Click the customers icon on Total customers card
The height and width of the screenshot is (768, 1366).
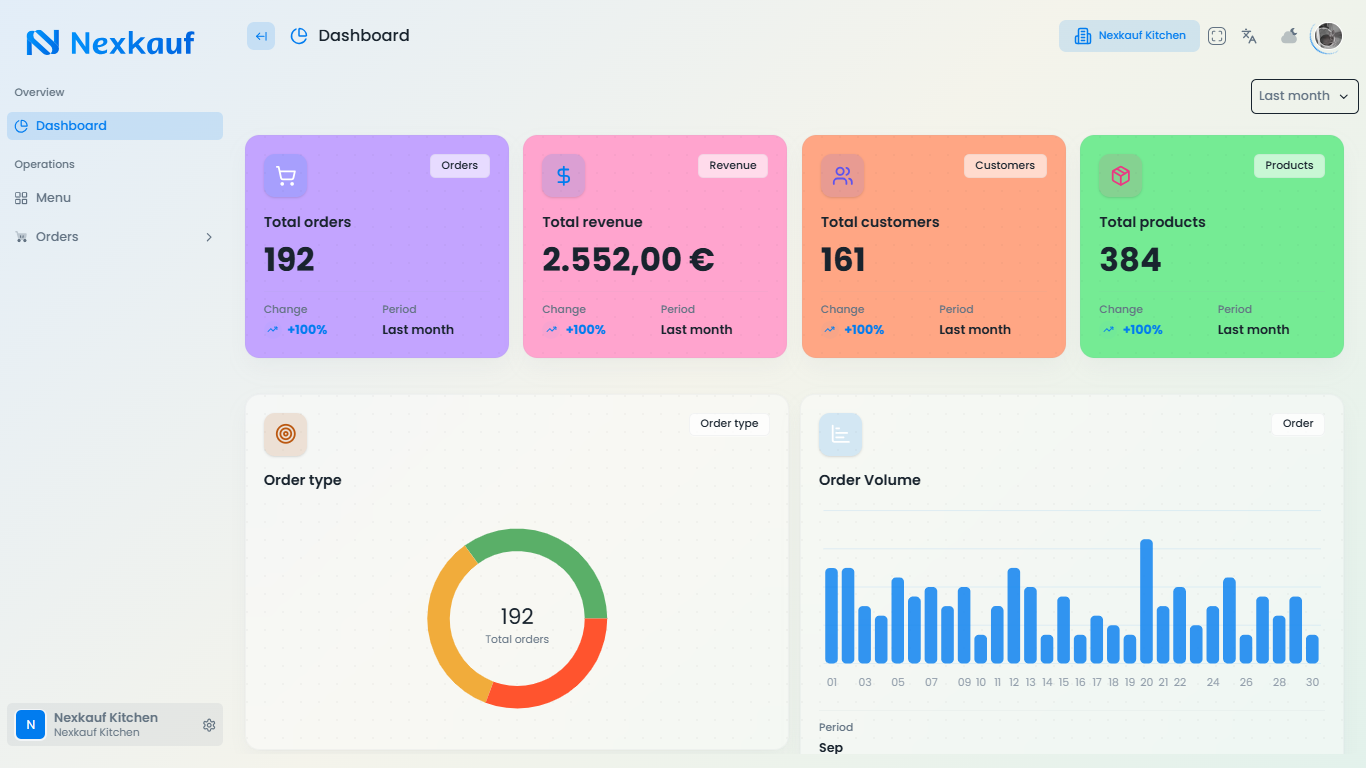point(841,175)
